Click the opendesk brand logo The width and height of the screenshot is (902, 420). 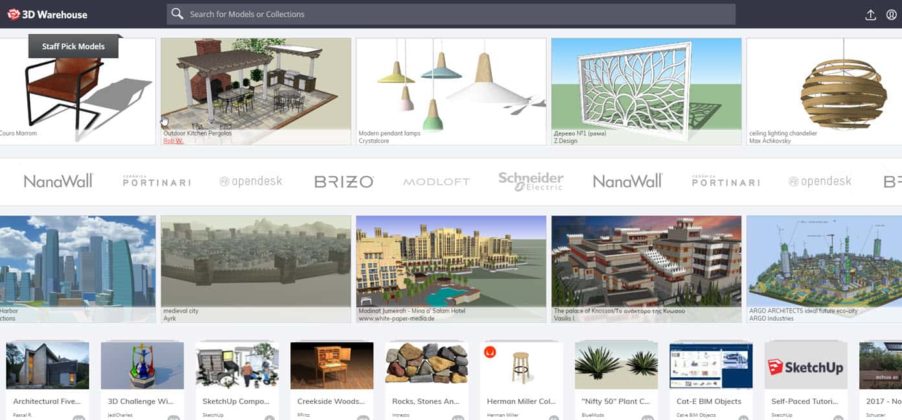[253, 181]
